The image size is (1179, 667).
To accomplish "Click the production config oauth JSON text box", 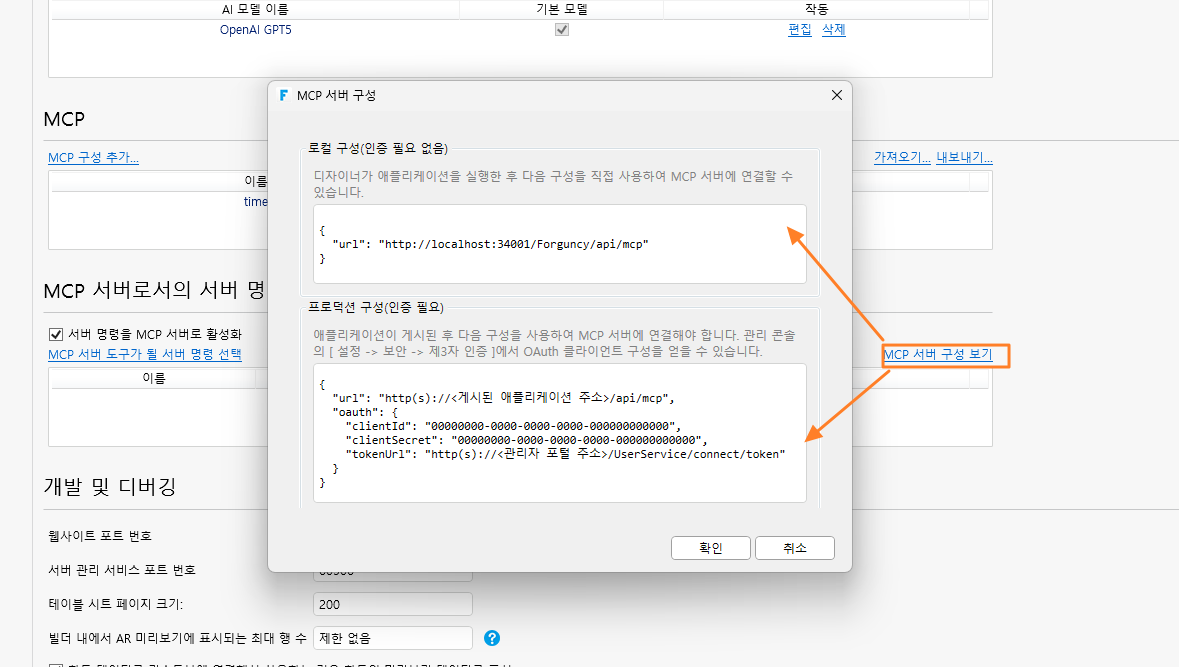I will click(x=559, y=433).
